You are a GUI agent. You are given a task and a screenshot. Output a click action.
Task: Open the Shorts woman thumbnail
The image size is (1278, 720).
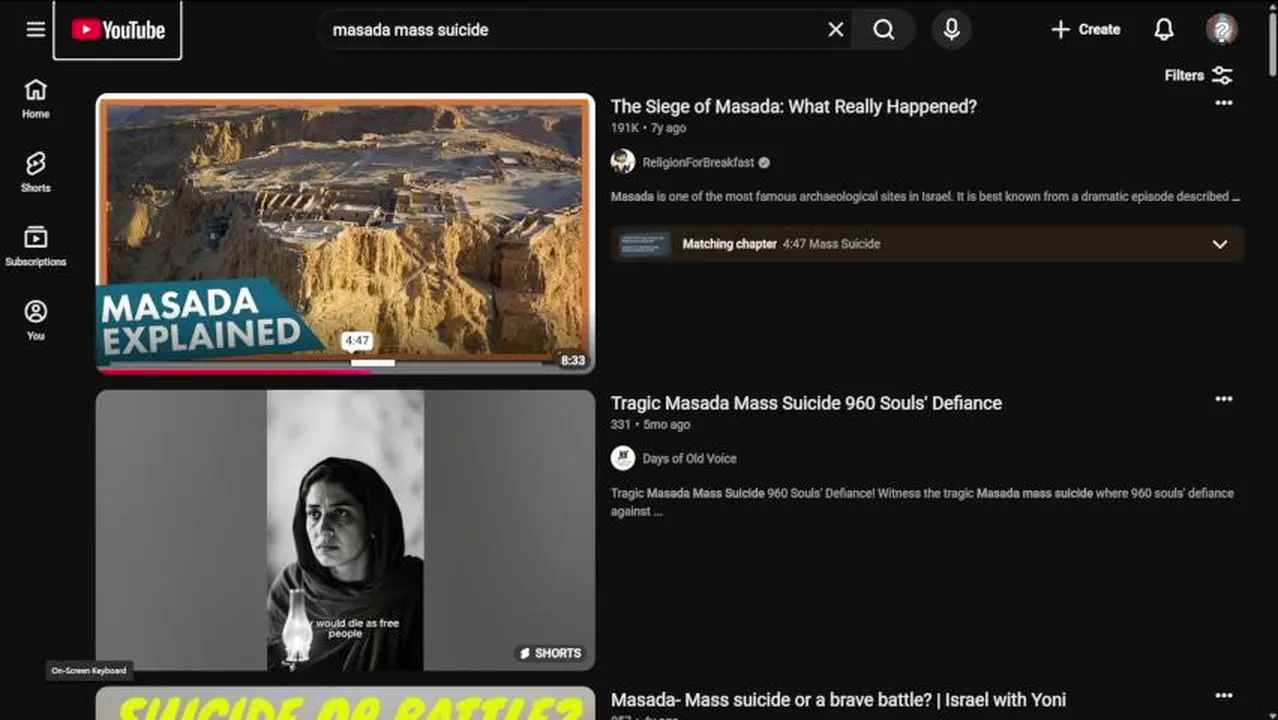(x=345, y=530)
